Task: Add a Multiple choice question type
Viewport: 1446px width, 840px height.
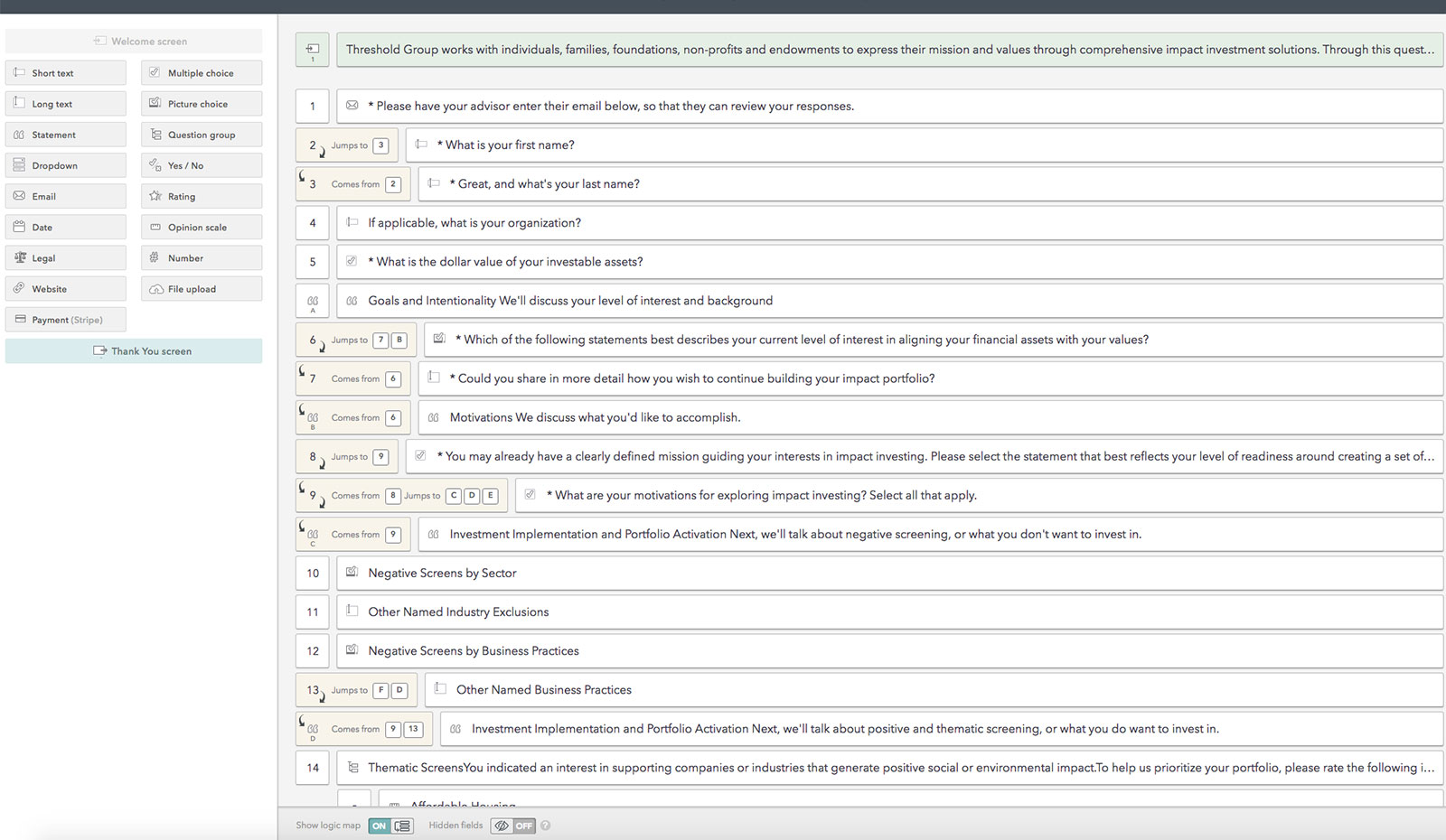Action: [x=202, y=73]
